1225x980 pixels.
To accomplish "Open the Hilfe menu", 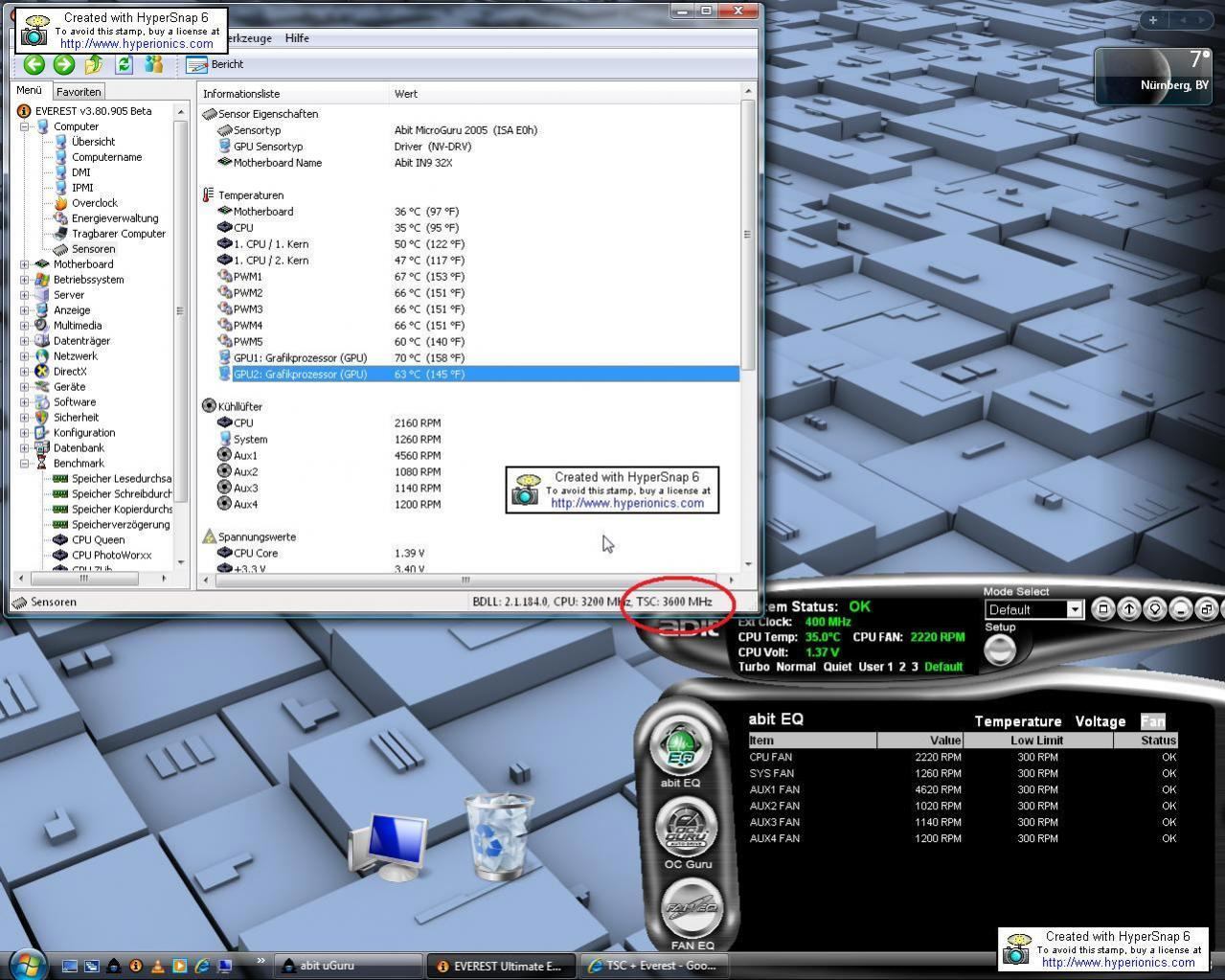I will pos(297,38).
